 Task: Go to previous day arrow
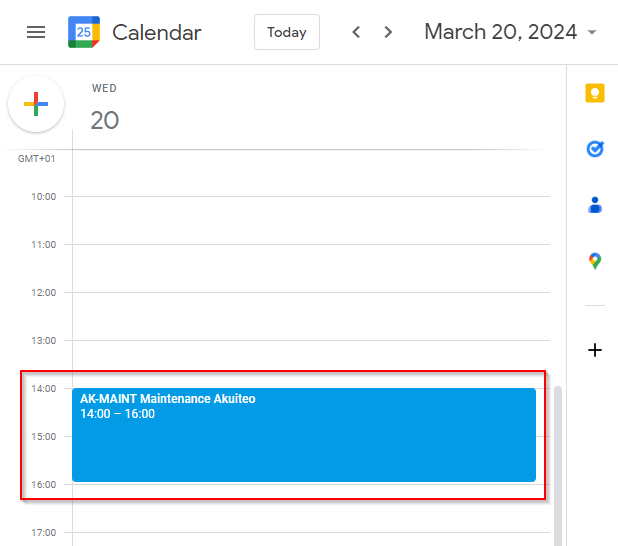pos(356,32)
